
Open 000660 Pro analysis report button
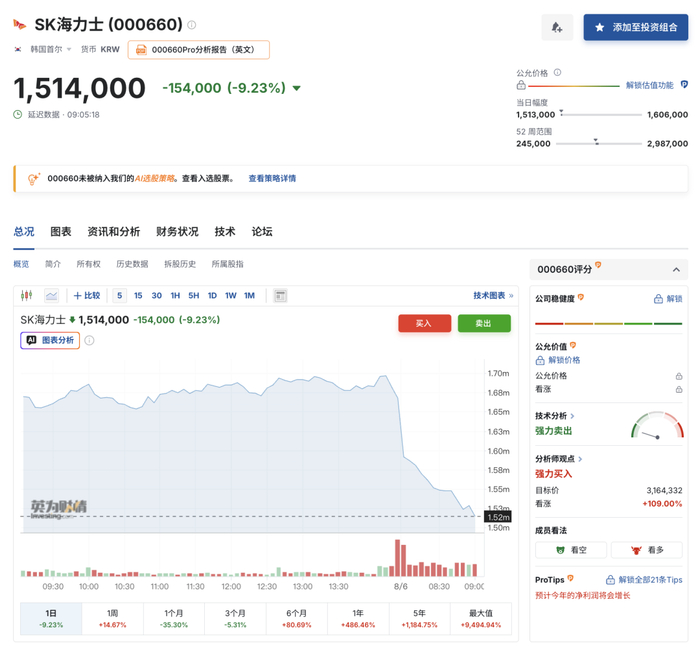199,50
